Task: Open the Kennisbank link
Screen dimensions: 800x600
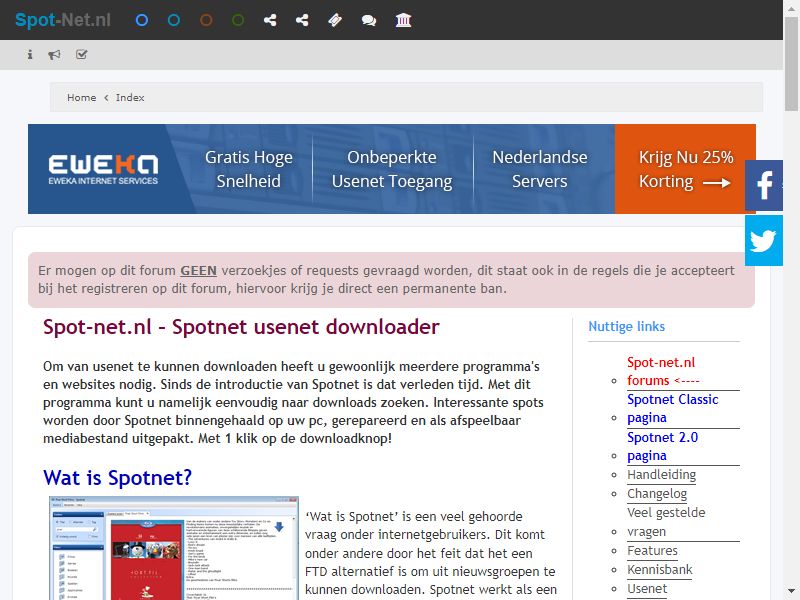Action: point(660,570)
